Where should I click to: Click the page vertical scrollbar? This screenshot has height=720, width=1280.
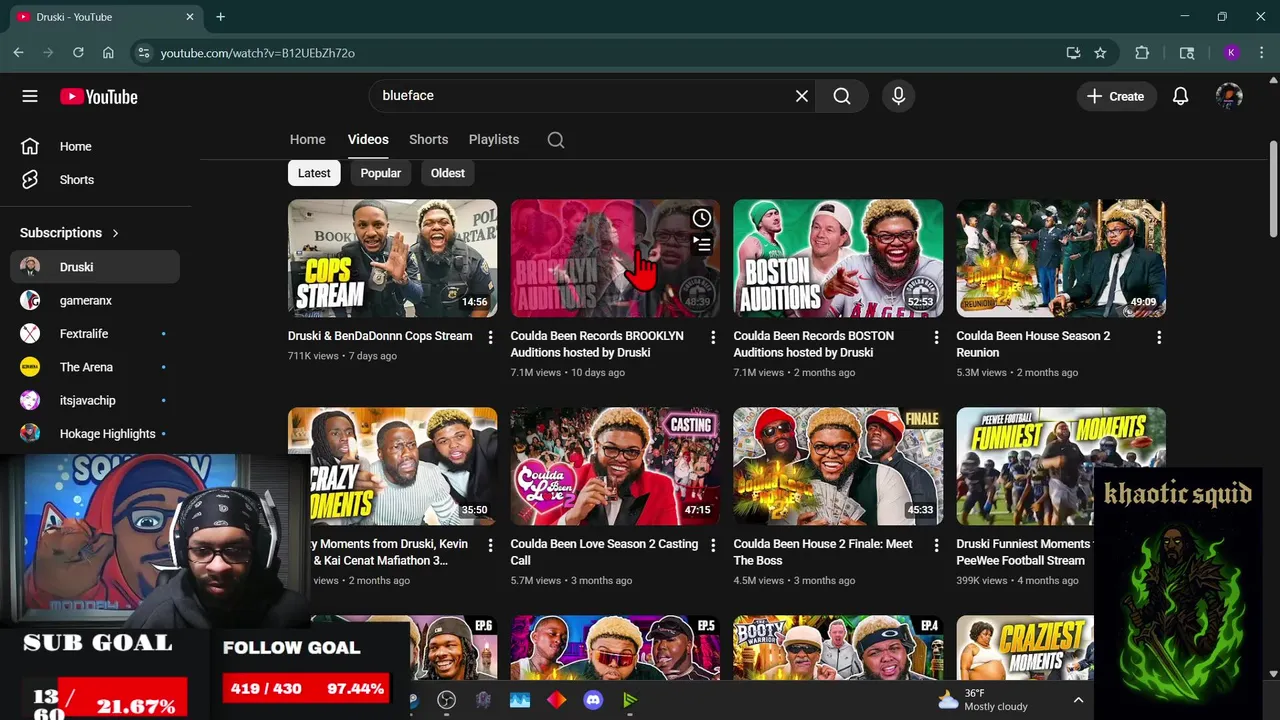(x=1273, y=190)
